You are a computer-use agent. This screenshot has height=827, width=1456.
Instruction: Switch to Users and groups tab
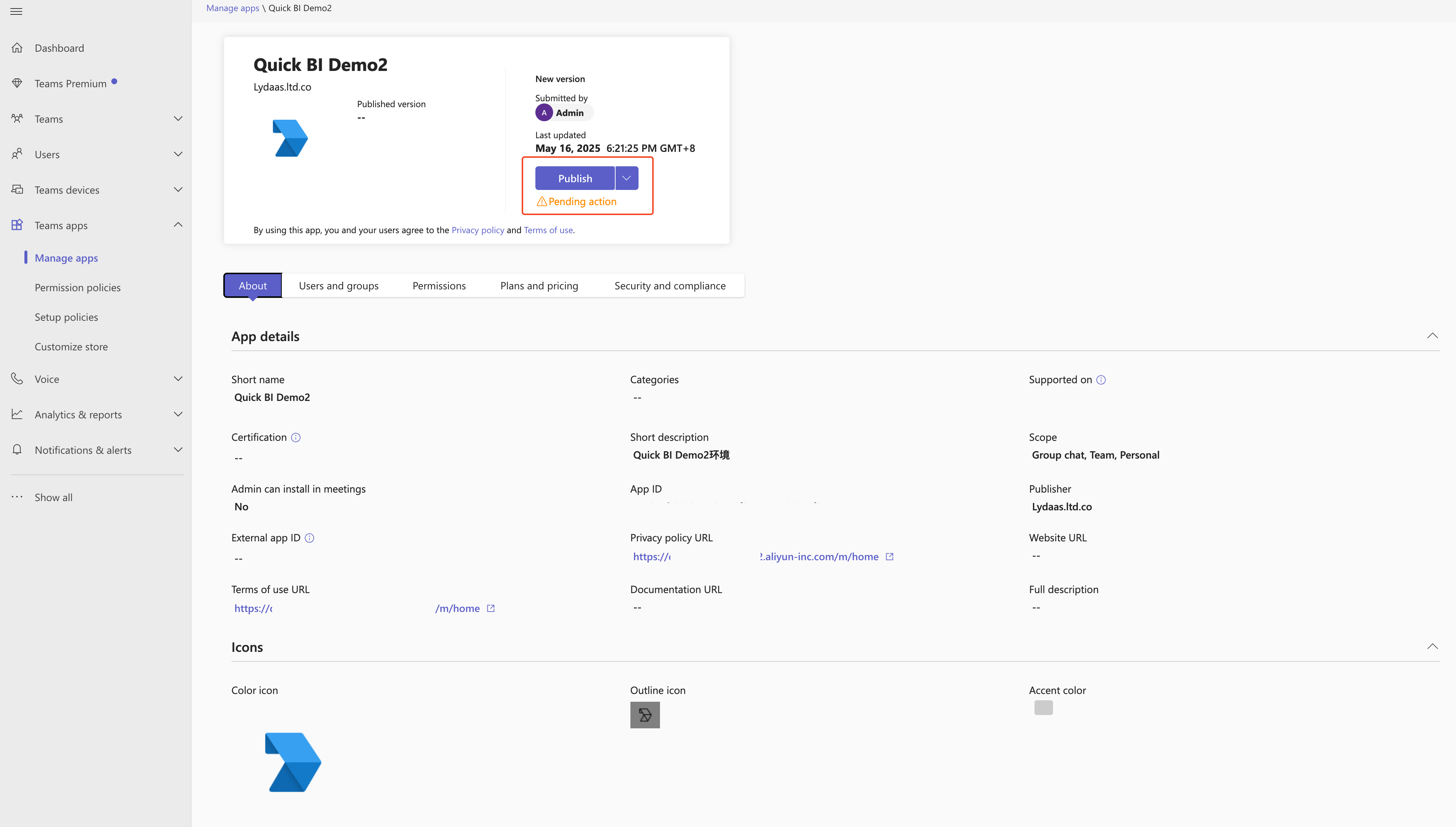point(339,286)
